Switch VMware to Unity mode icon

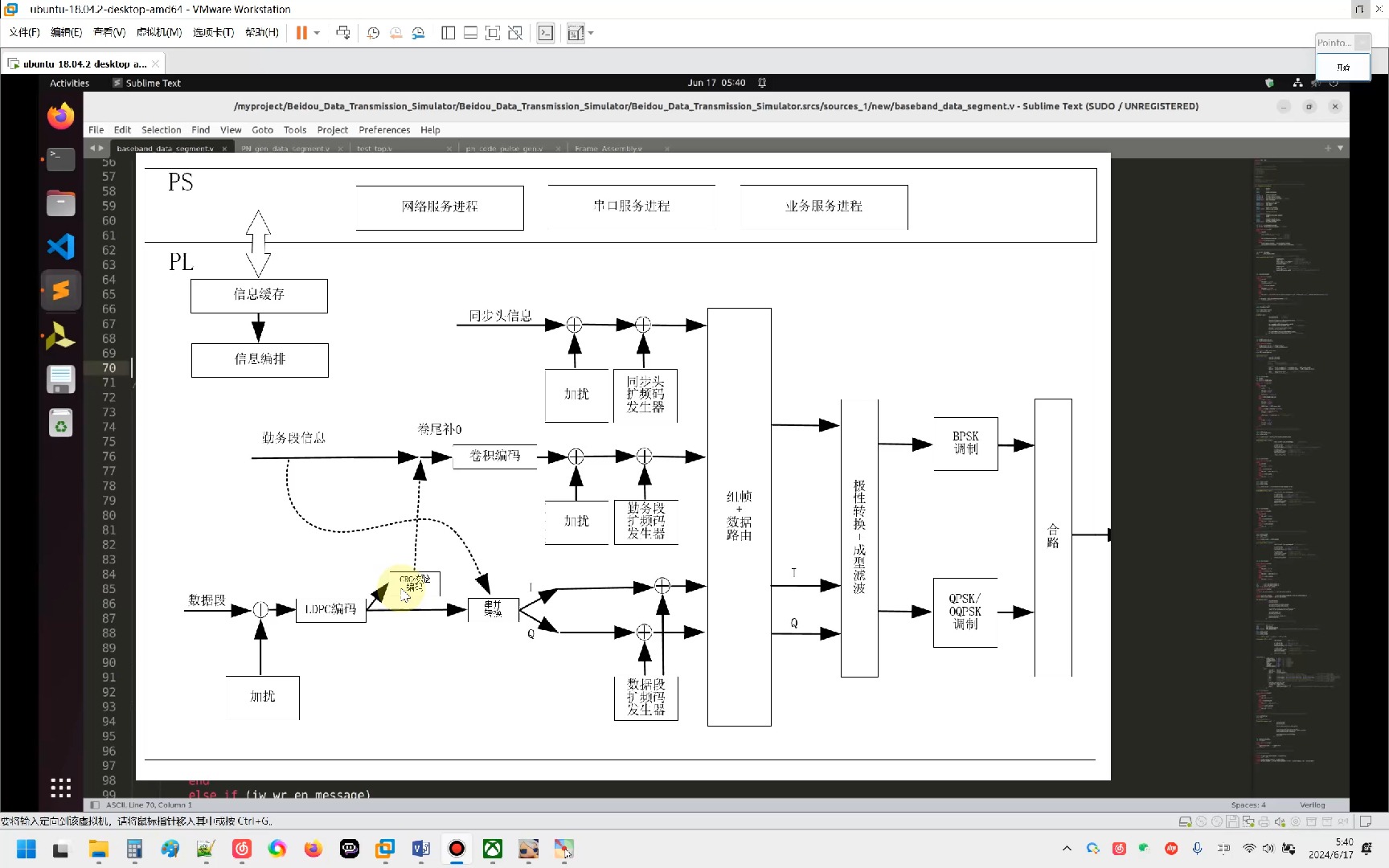point(515,33)
